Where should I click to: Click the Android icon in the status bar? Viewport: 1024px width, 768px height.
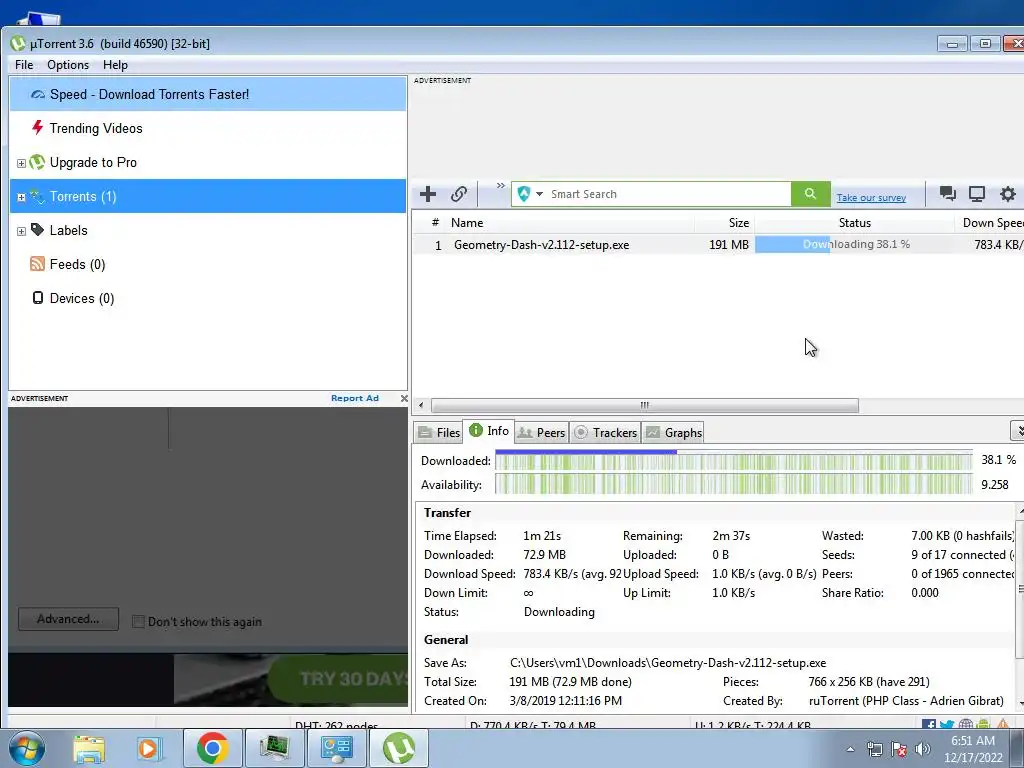pos(983,725)
